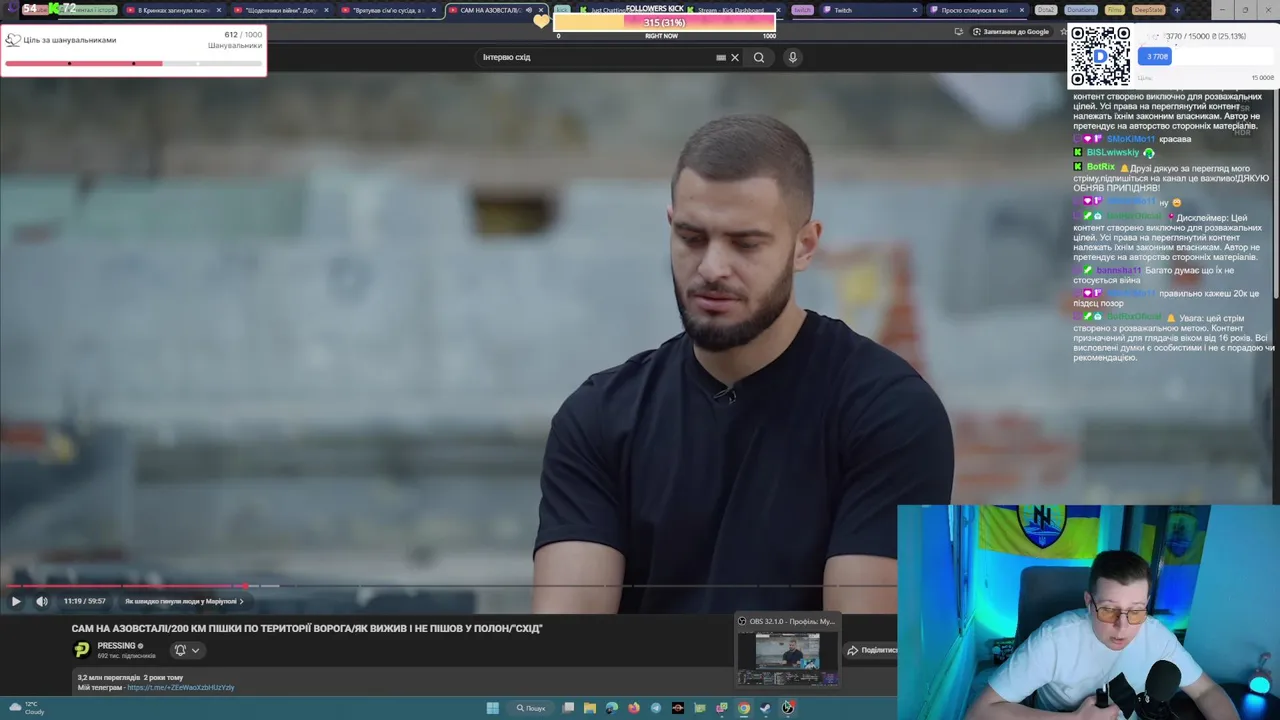Open the Films tab group
The height and width of the screenshot is (720, 1280).
point(1115,10)
